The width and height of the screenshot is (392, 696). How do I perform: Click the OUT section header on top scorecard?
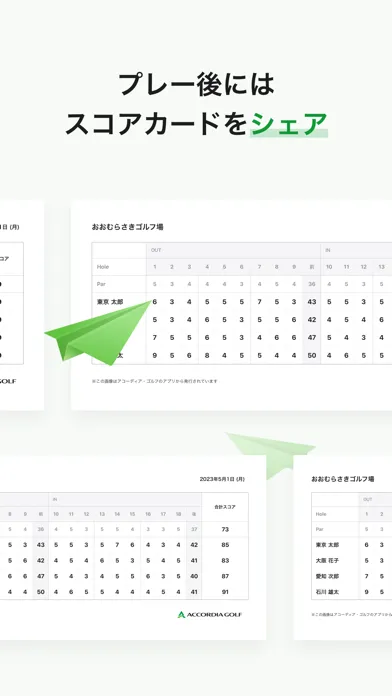pyautogui.click(x=156, y=250)
